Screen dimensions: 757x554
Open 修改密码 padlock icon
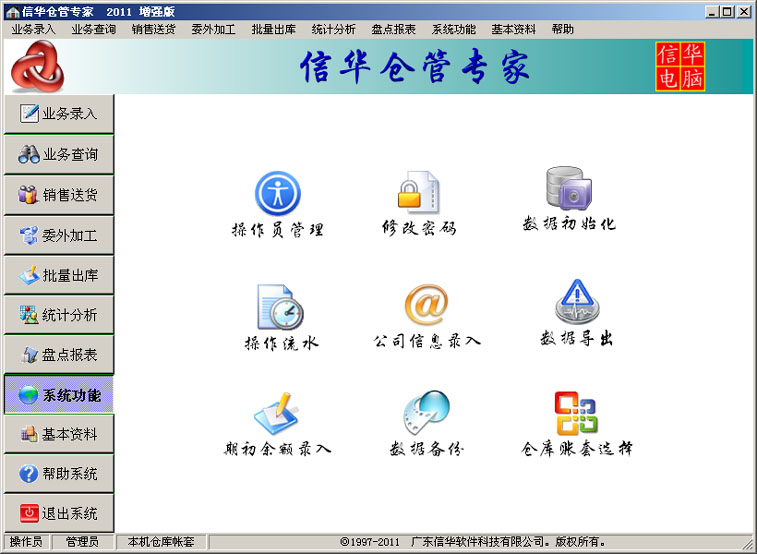(419, 192)
